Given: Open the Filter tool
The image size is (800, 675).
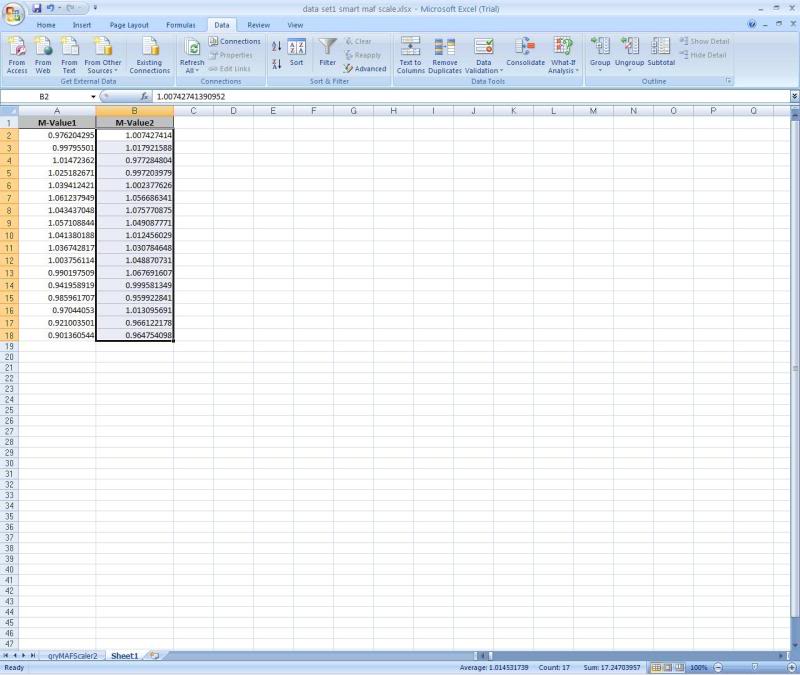Looking at the screenshot, I should click(324, 50).
